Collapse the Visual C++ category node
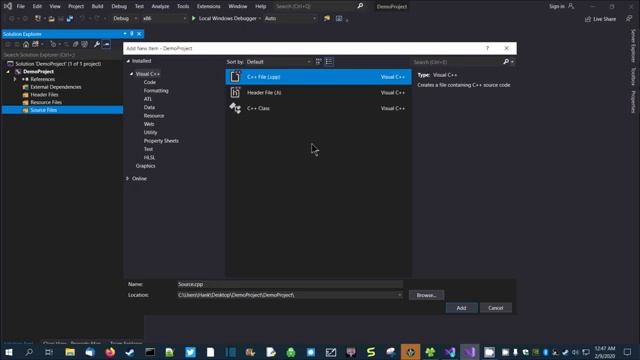Viewport: 640px width, 360px height. 131,74
